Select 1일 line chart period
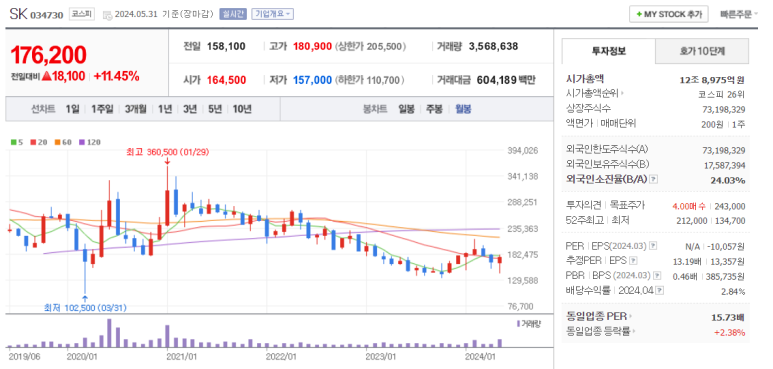This screenshot has width=773, height=369. [72, 109]
